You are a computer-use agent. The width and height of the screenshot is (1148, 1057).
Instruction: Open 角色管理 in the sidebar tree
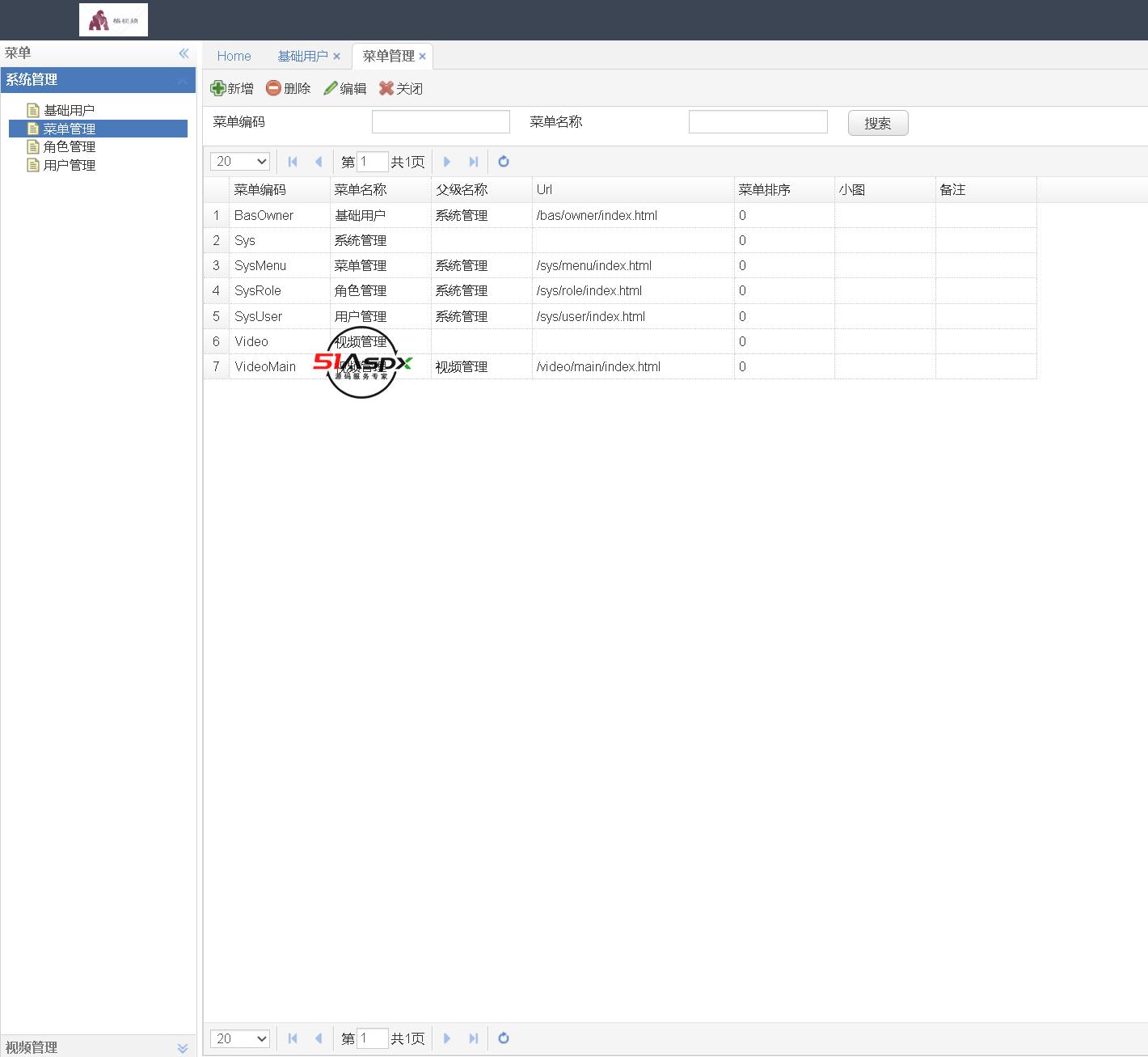coord(69,146)
